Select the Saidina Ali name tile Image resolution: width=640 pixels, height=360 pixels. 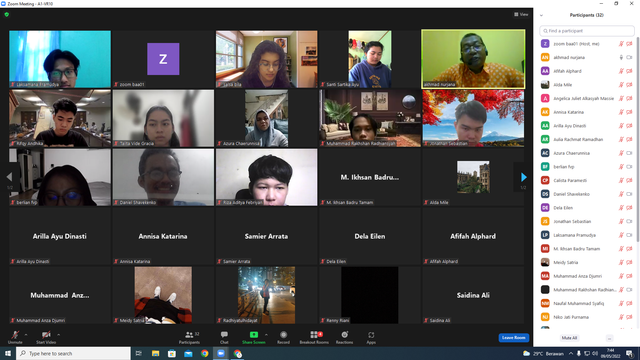point(473,295)
